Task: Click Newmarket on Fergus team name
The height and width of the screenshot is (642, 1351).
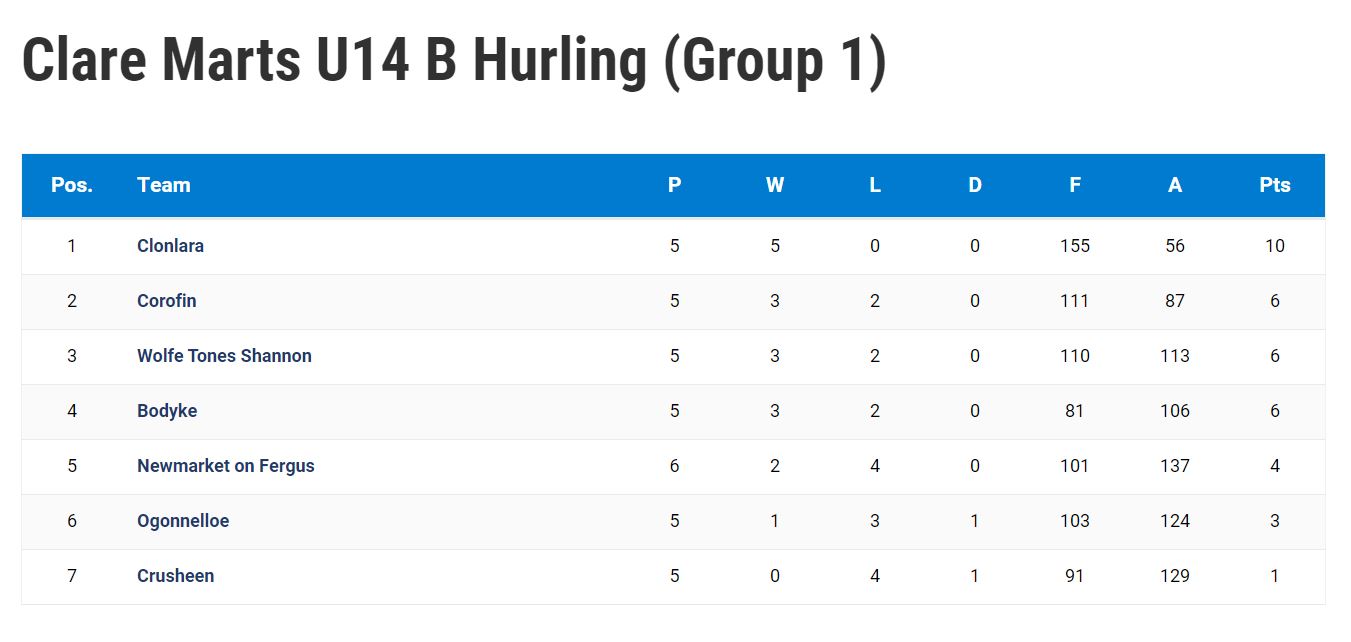Action: click(x=226, y=466)
